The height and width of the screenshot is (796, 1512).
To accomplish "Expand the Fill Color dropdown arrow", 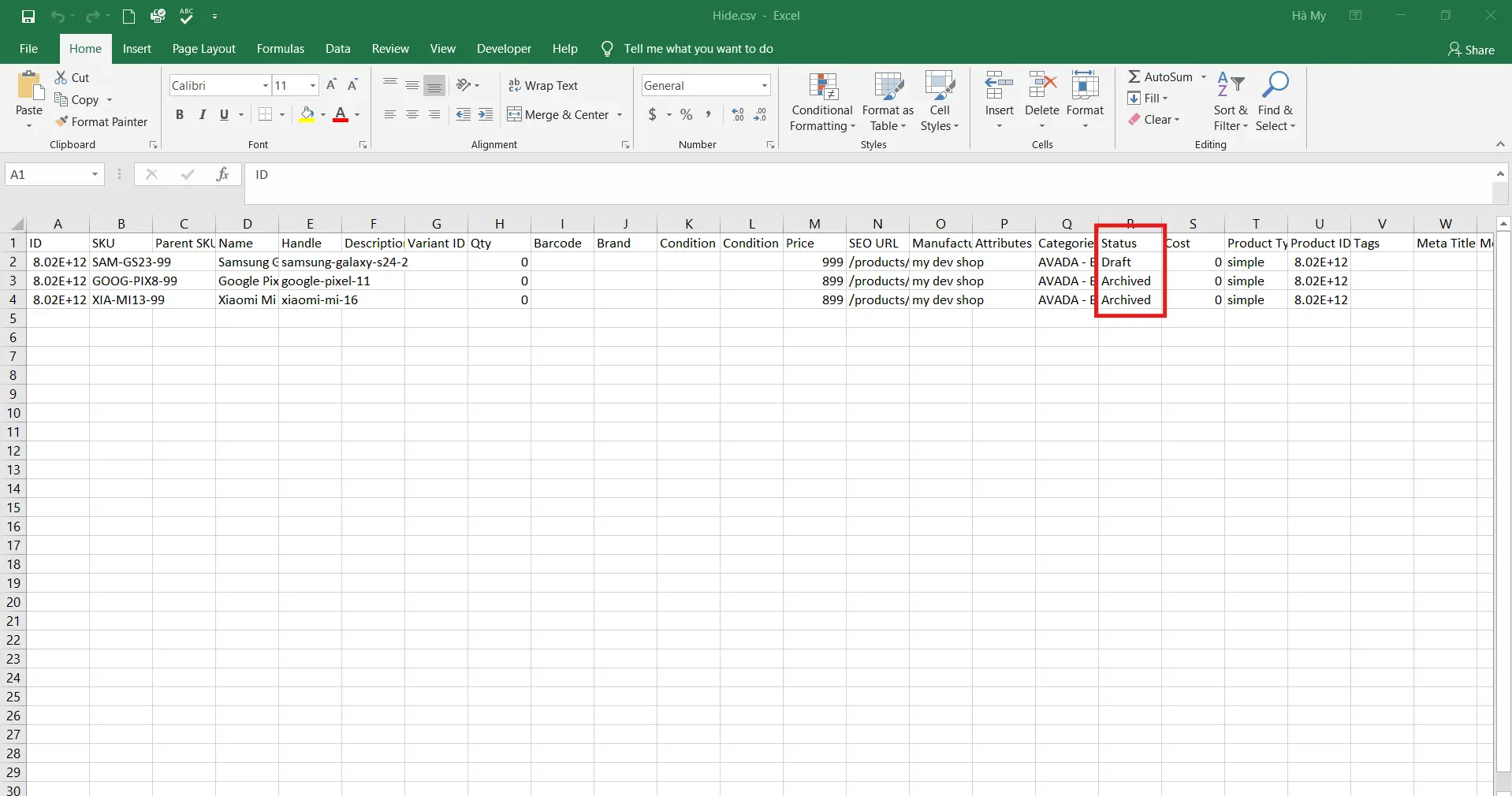I will (x=324, y=114).
